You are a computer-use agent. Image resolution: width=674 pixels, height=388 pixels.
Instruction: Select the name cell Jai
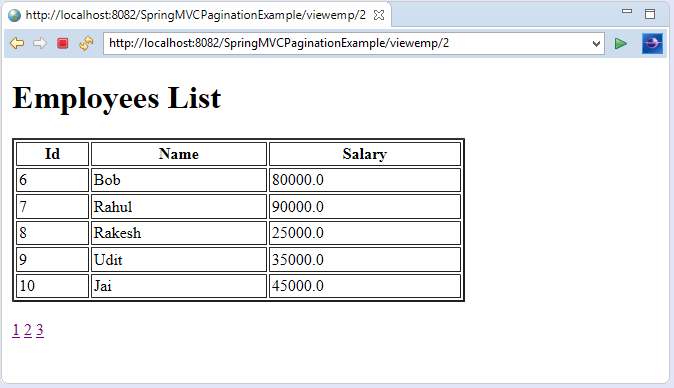pos(179,286)
